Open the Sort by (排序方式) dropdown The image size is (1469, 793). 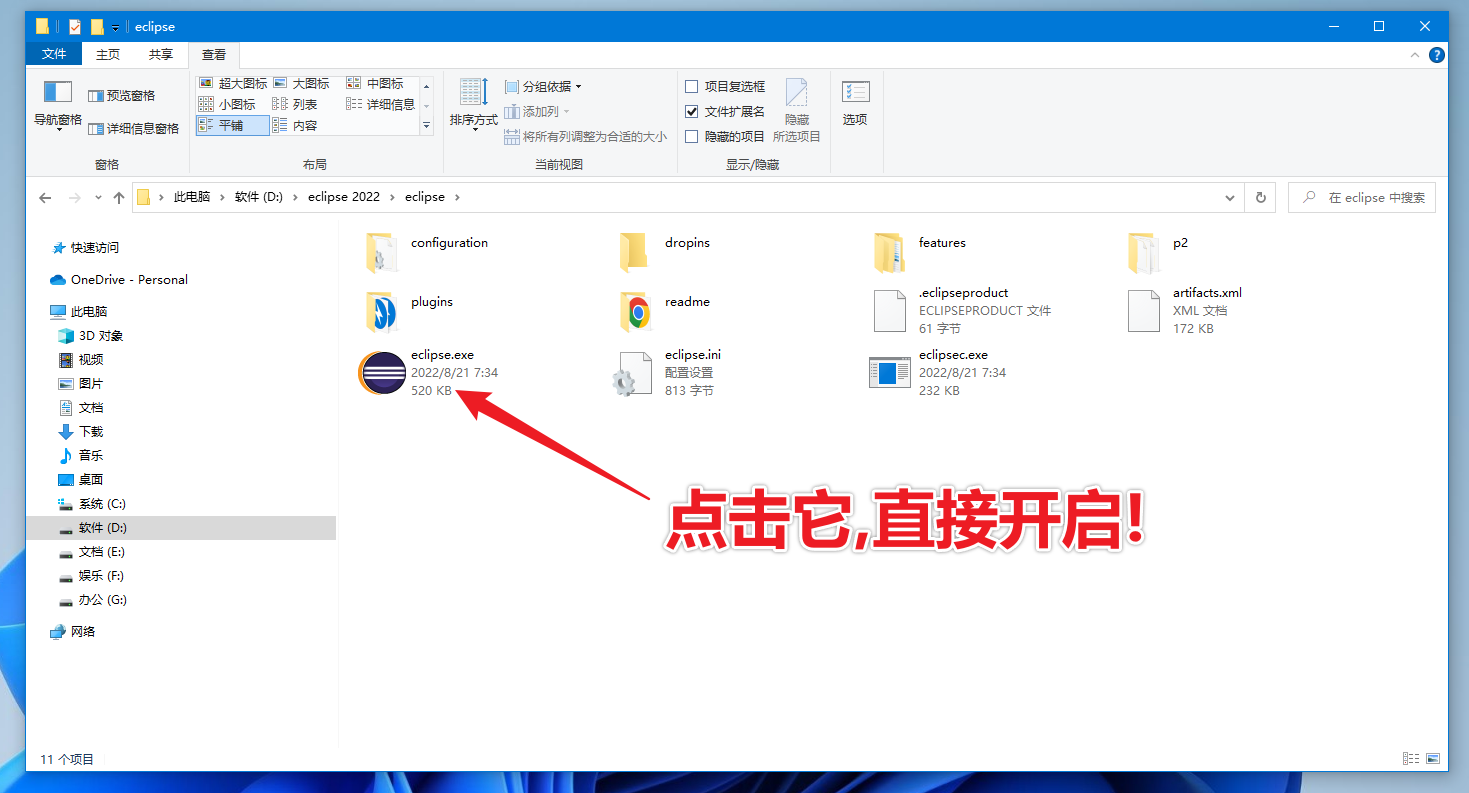(473, 104)
